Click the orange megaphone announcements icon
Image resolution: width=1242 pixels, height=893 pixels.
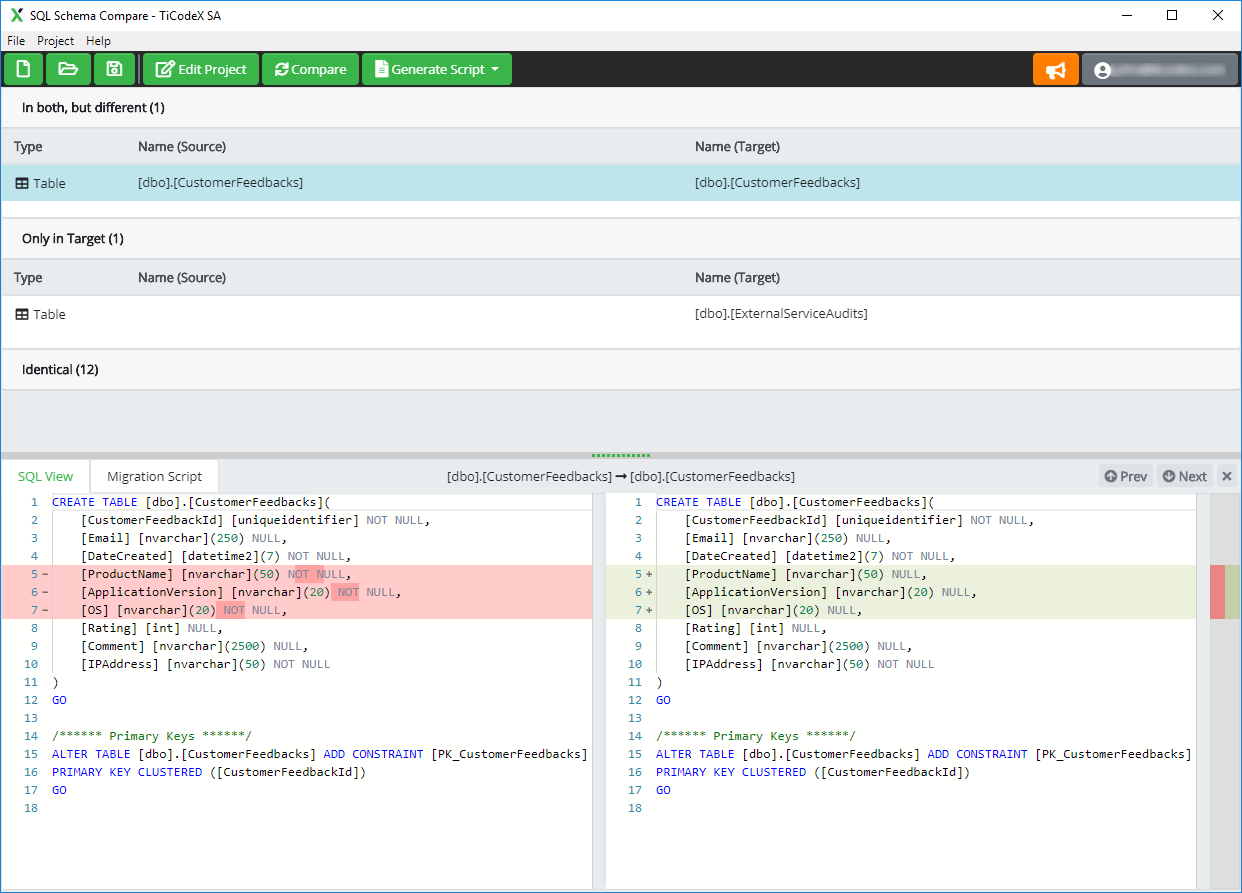point(1056,70)
